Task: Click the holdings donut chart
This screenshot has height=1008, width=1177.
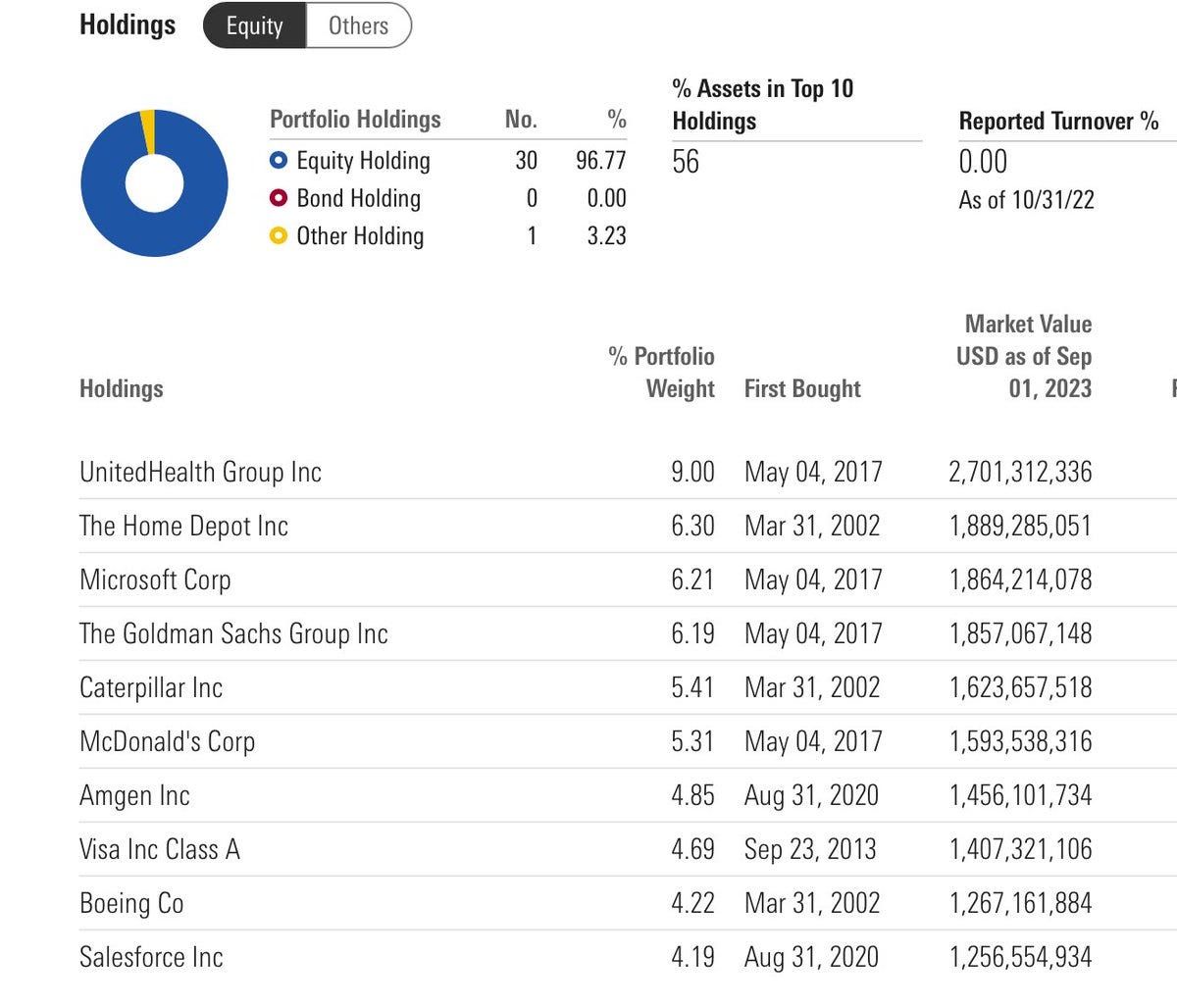Action: pos(154,183)
